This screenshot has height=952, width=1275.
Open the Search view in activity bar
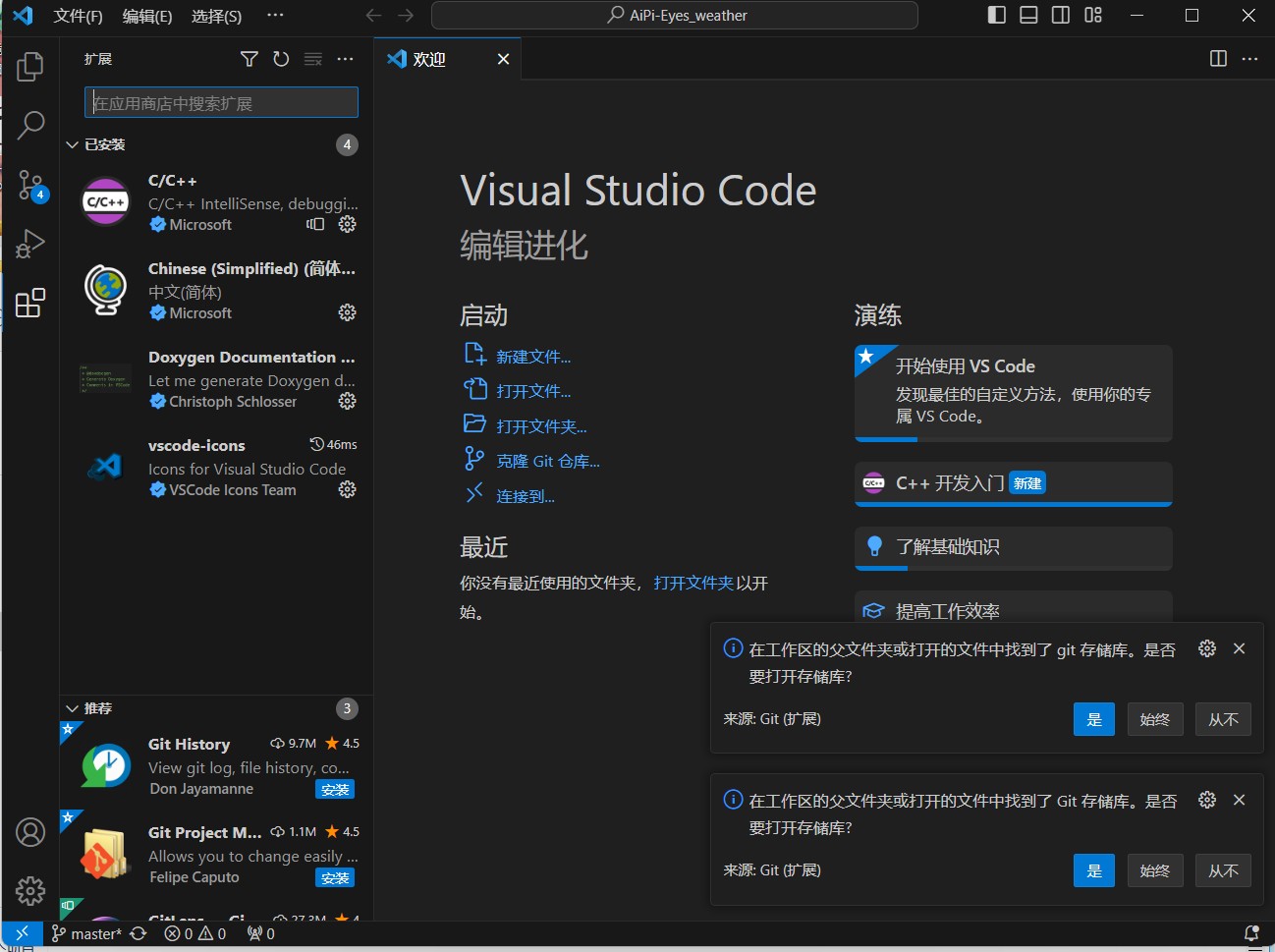click(x=30, y=125)
